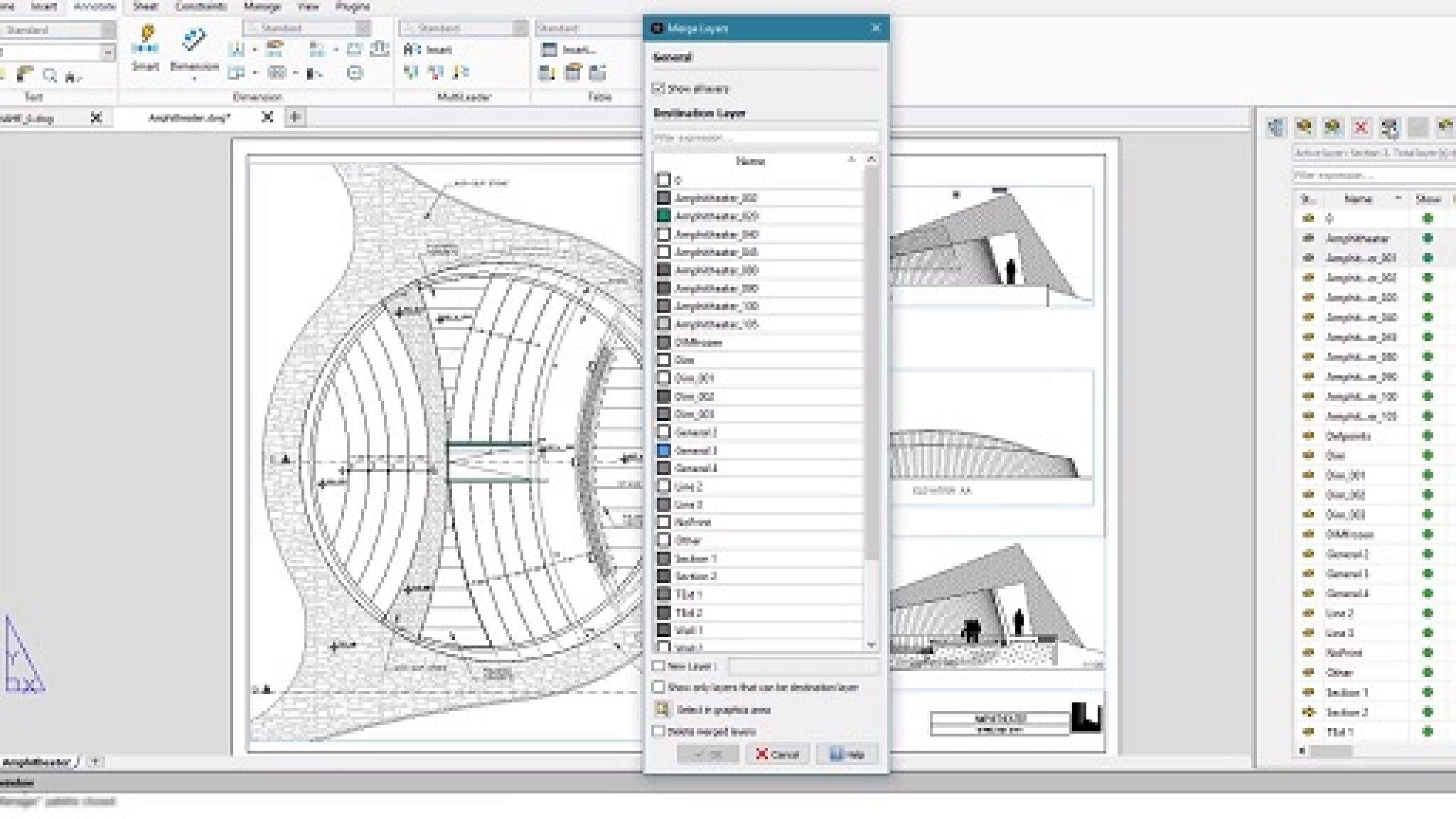Check Delete merged layers option
The image size is (1456, 819).
pyautogui.click(x=659, y=731)
